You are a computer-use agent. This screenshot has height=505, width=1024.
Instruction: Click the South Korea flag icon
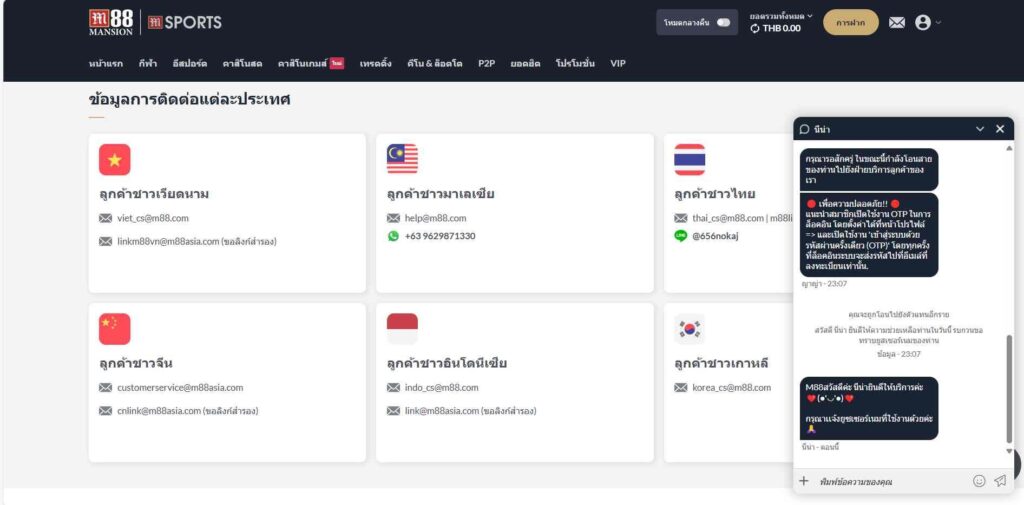(690, 329)
